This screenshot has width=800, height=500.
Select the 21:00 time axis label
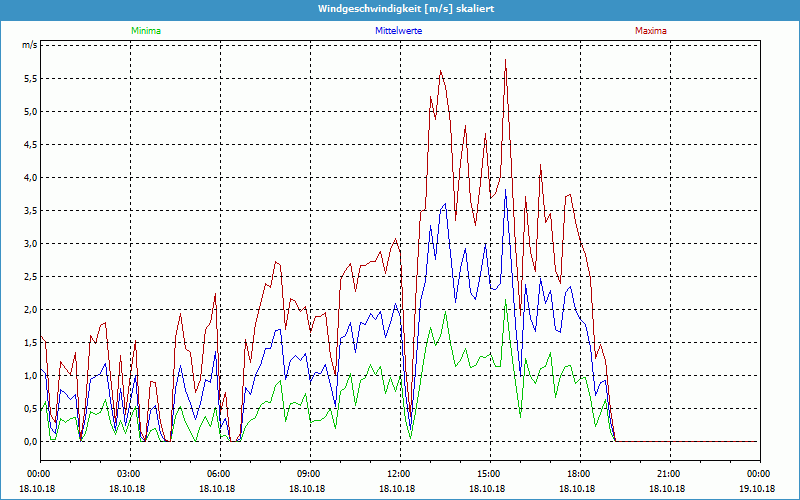669,474
